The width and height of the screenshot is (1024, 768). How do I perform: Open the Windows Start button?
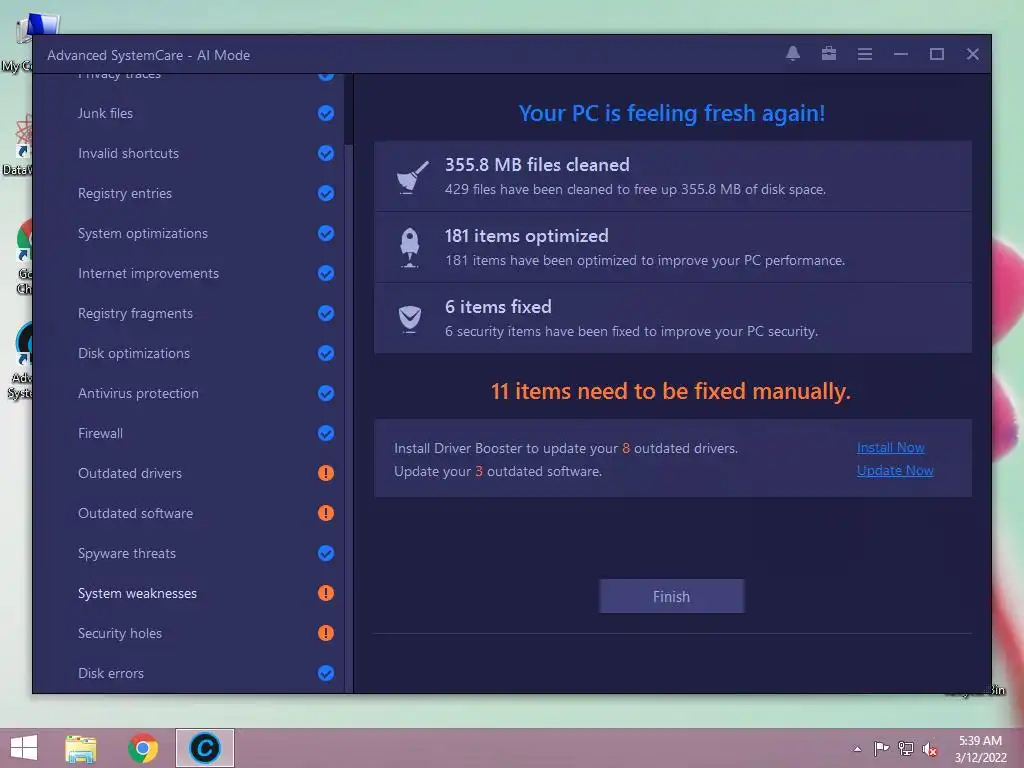pyautogui.click(x=24, y=748)
